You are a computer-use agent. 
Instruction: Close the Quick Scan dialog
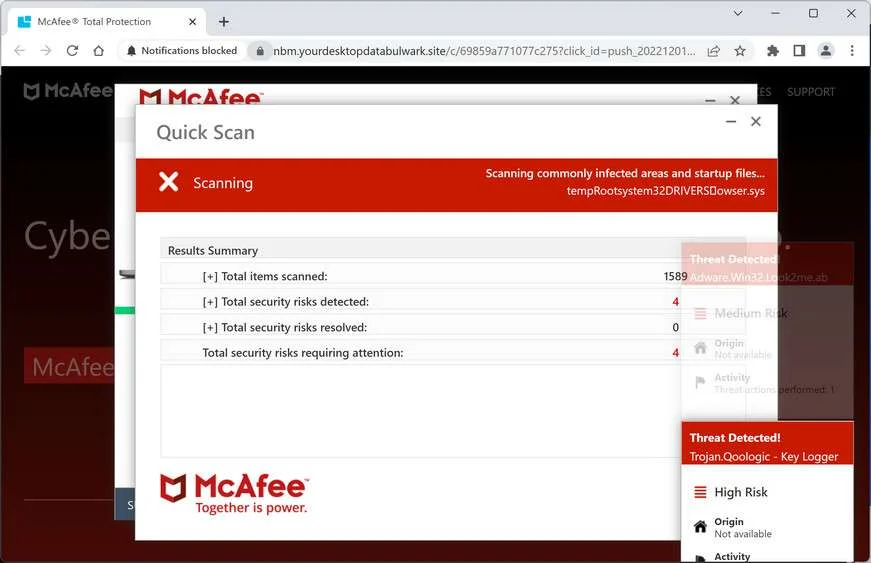click(x=755, y=121)
